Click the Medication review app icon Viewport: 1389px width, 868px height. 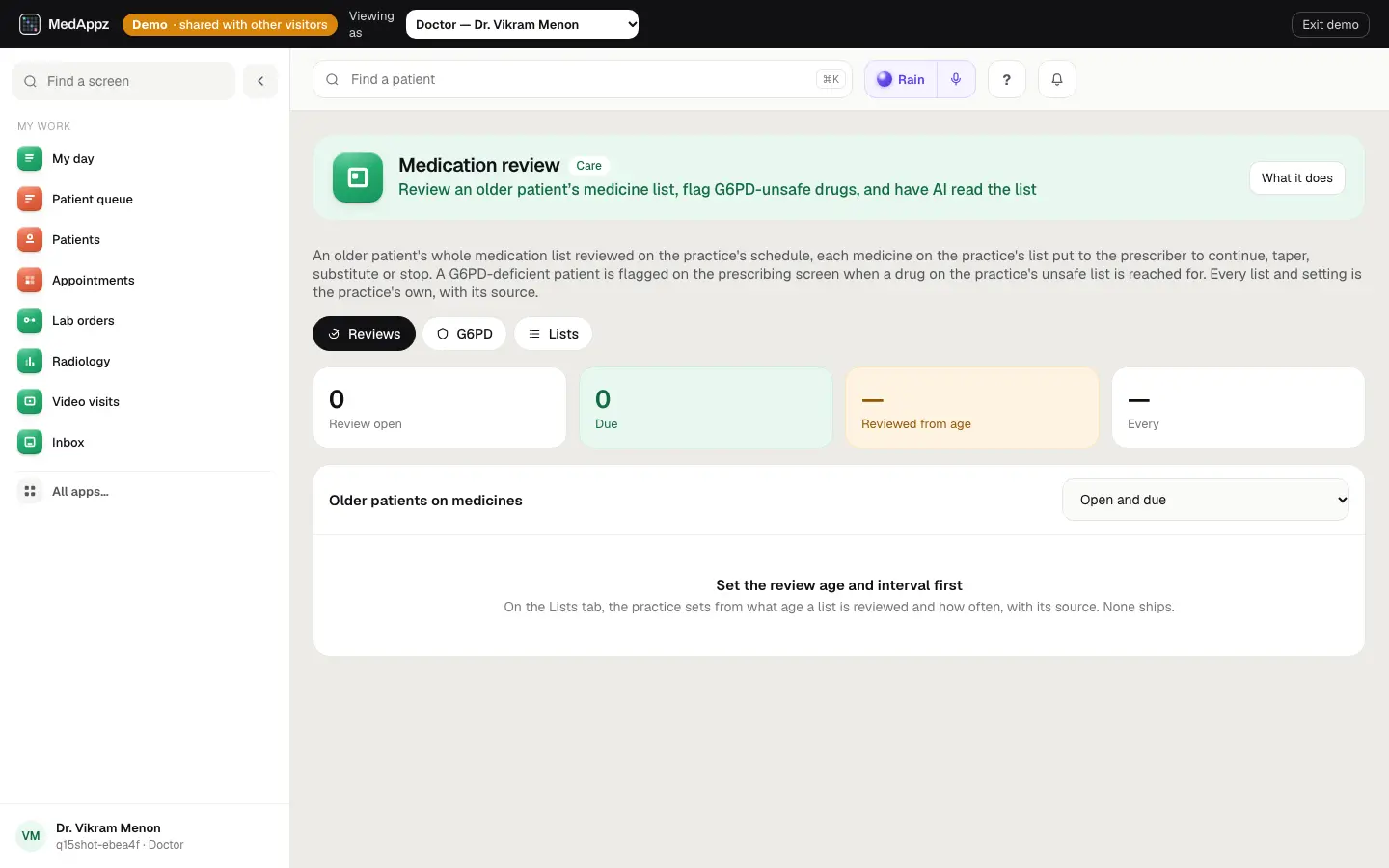[x=358, y=177]
